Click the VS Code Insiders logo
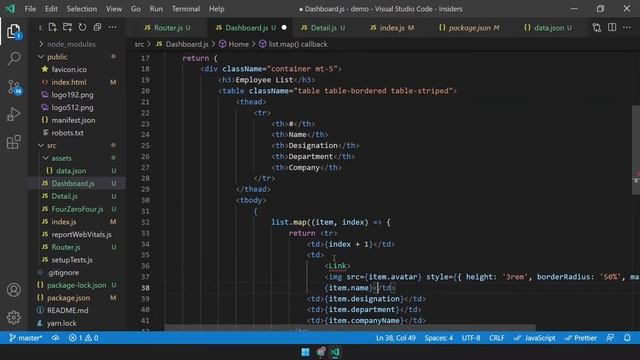640x360 pixels. click(x=10, y=9)
